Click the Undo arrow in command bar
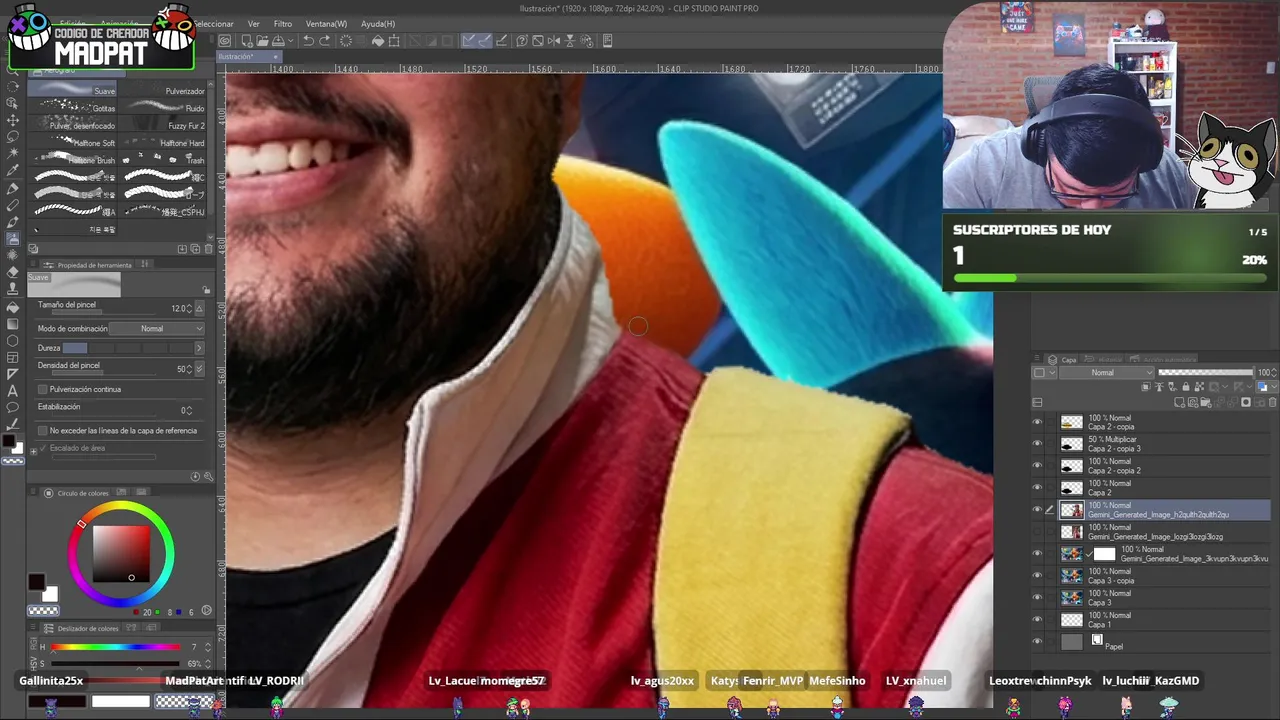 [308, 41]
